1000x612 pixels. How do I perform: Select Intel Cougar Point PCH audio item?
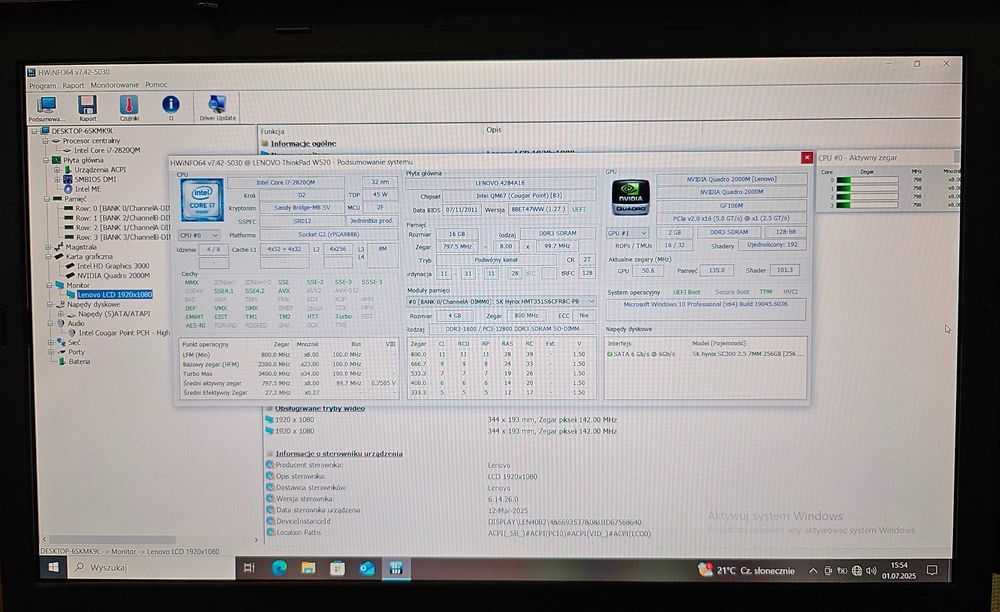(x=124, y=333)
